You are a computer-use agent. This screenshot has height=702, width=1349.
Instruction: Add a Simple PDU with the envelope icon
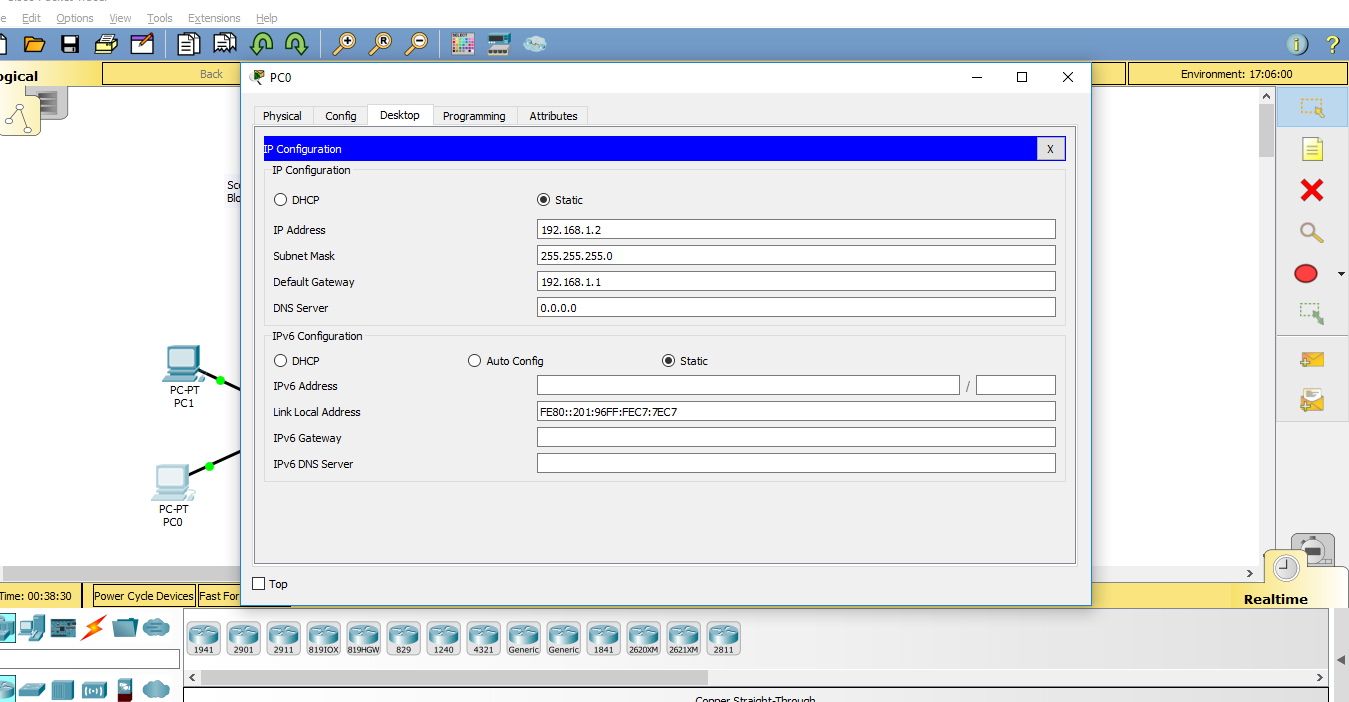(x=1312, y=360)
